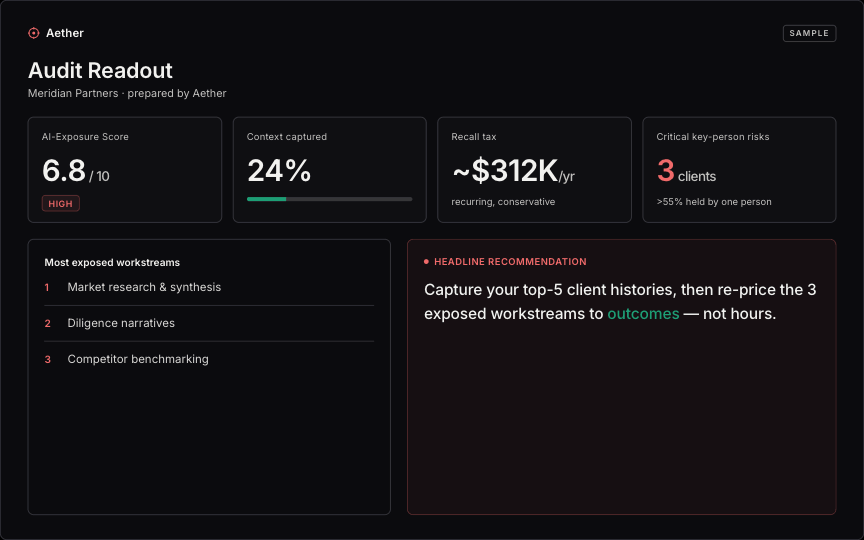Click the Critical key-person risks label

712,137
